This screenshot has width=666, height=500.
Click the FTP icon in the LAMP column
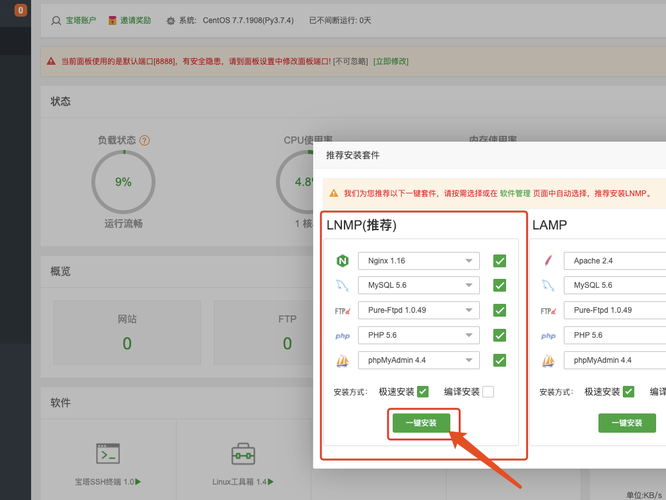[x=548, y=311]
